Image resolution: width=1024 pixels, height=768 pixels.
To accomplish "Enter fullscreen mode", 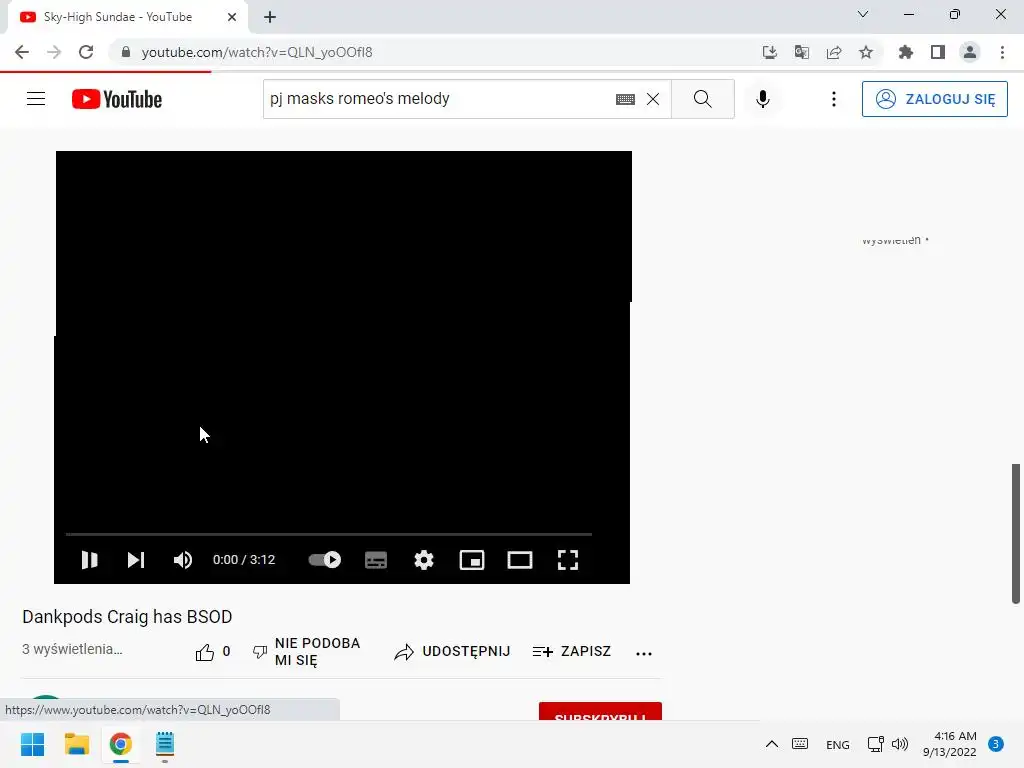I will pos(568,560).
